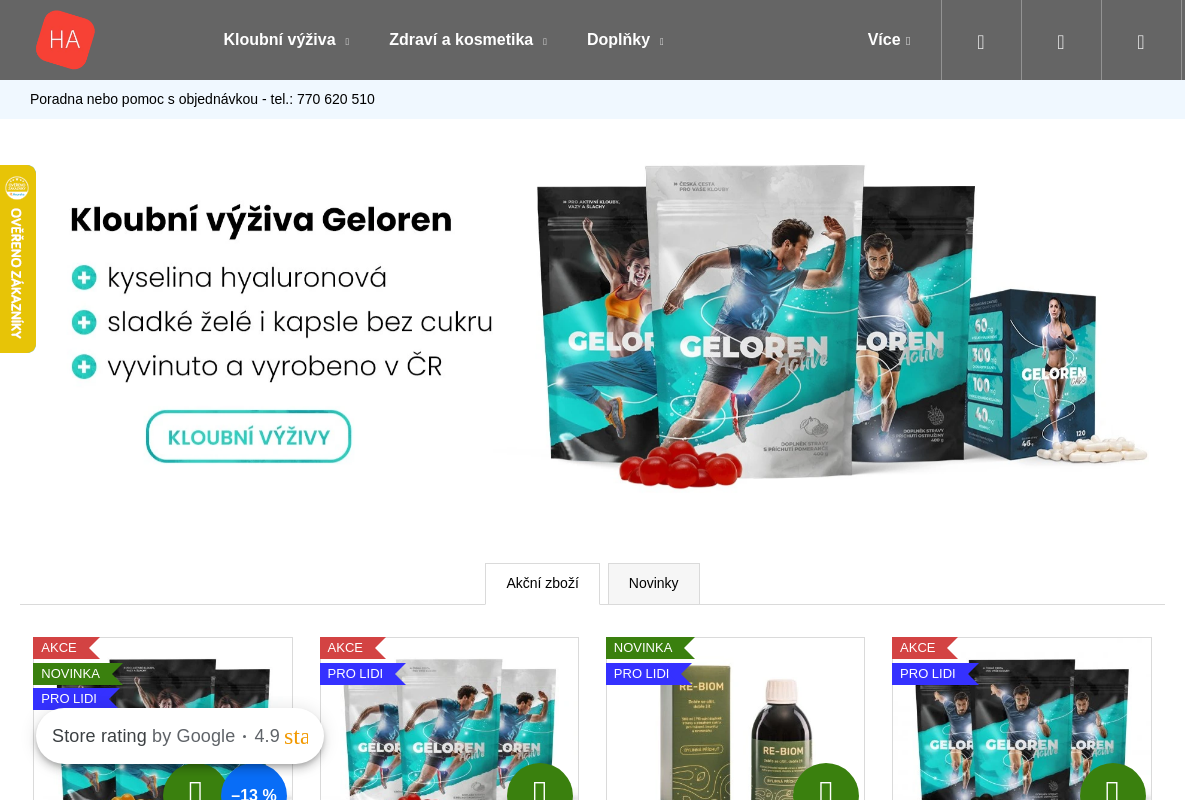The height and width of the screenshot is (800, 1200).
Task: Click the blue −13 % discount badge
Action: (254, 785)
